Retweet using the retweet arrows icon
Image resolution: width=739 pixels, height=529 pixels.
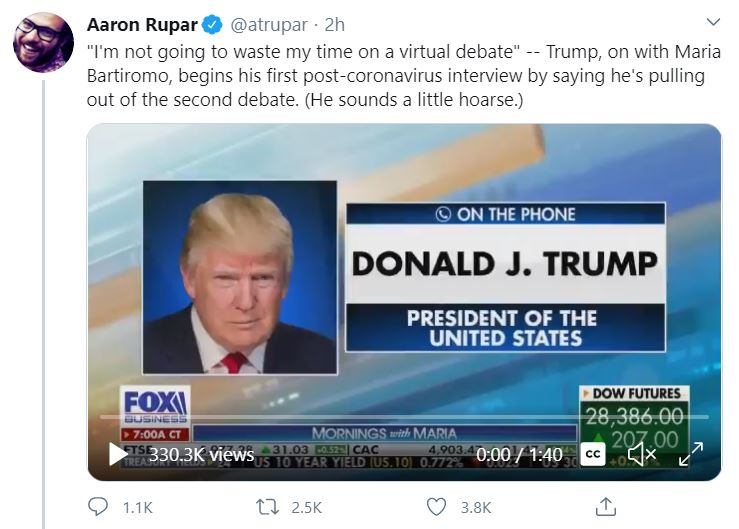pos(267,507)
